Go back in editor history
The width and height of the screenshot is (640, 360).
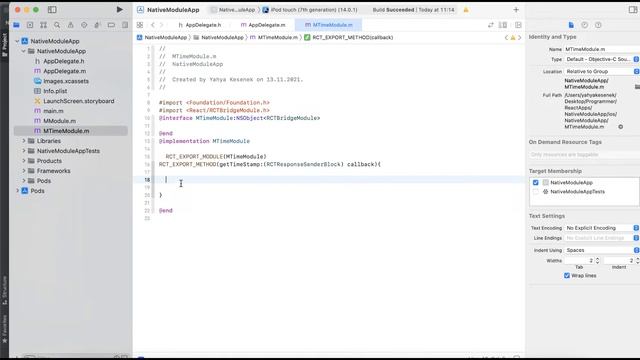[153, 25]
